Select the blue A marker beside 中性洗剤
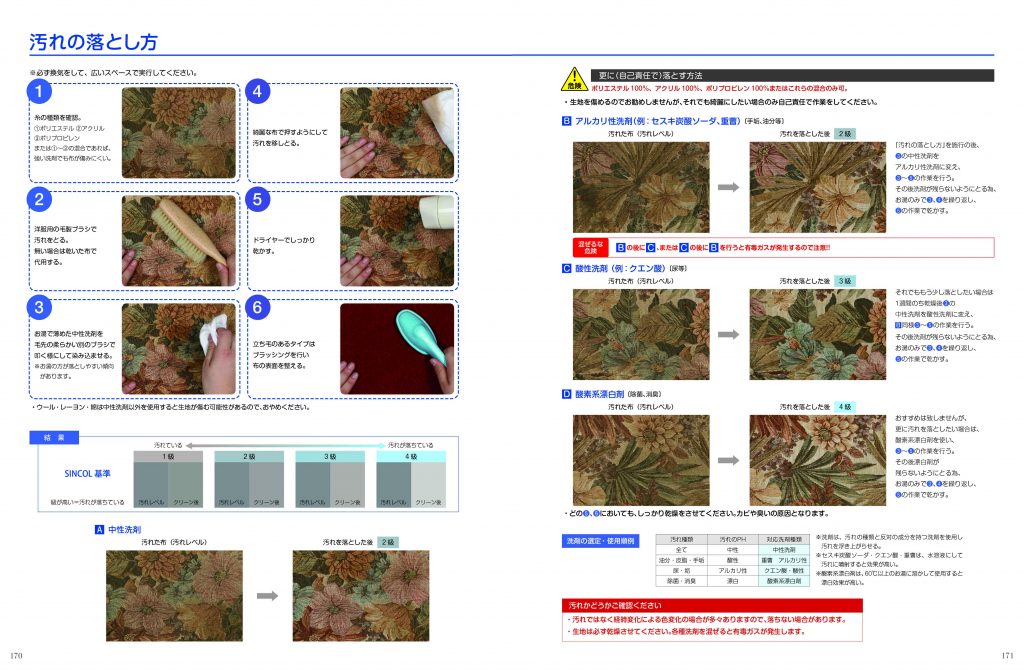The image size is (1024, 671). click(x=99, y=529)
